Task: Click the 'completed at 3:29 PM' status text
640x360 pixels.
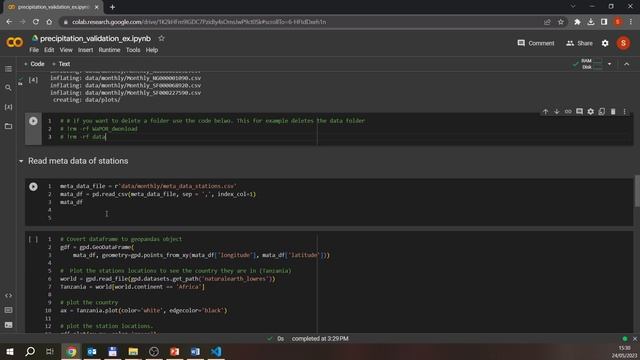Action: click(x=320, y=339)
